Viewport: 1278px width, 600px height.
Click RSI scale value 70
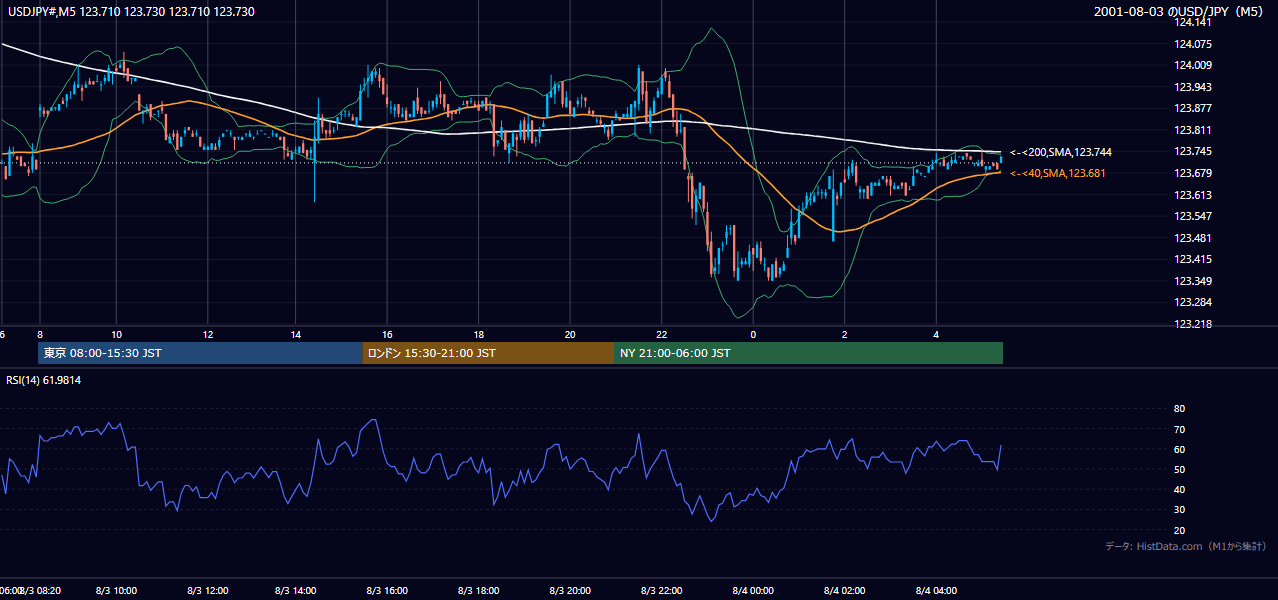pyautogui.click(x=1179, y=429)
